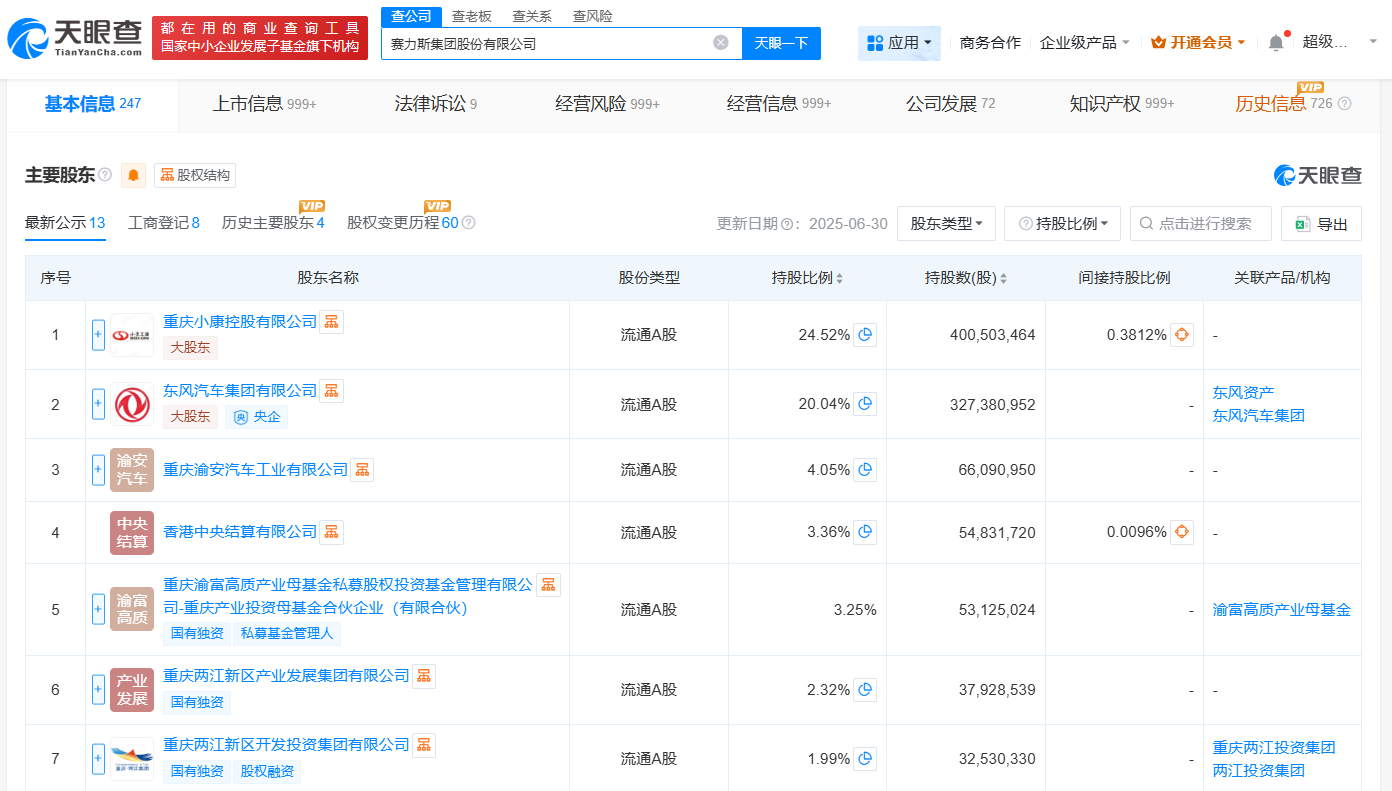Click equity structure mini icon after 重庆小康控股有限公司
This screenshot has height=791, width=1392.
[x=331, y=321]
